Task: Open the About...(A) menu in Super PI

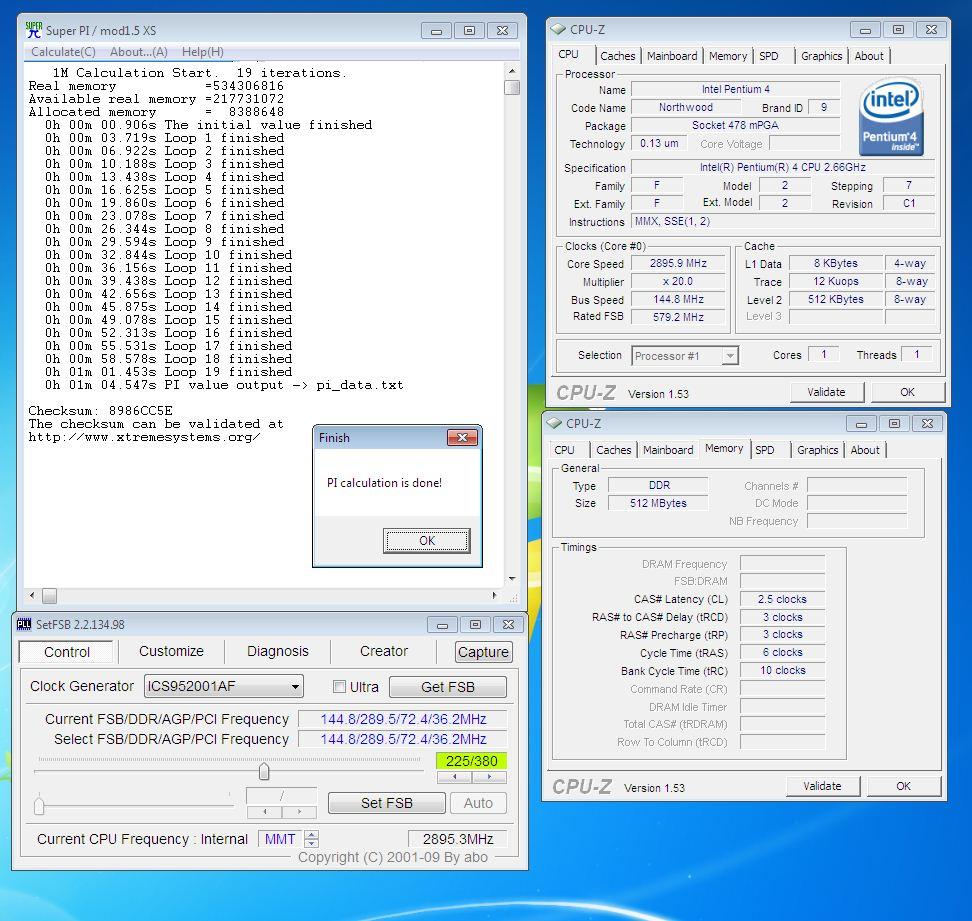Action: (x=139, y=52)
